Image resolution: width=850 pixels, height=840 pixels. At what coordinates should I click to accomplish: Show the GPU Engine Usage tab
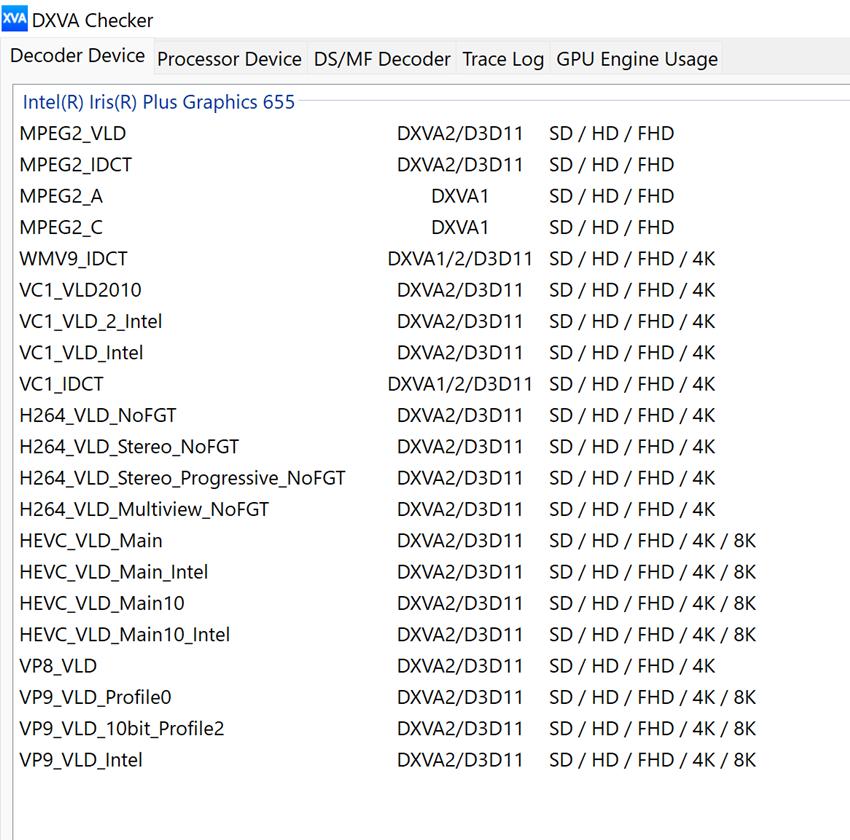click(637, 59)
